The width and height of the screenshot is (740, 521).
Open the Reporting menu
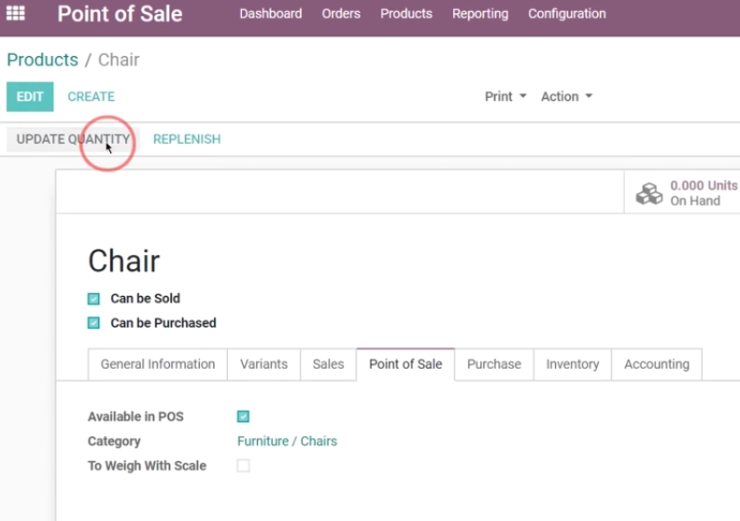(480, 14)
